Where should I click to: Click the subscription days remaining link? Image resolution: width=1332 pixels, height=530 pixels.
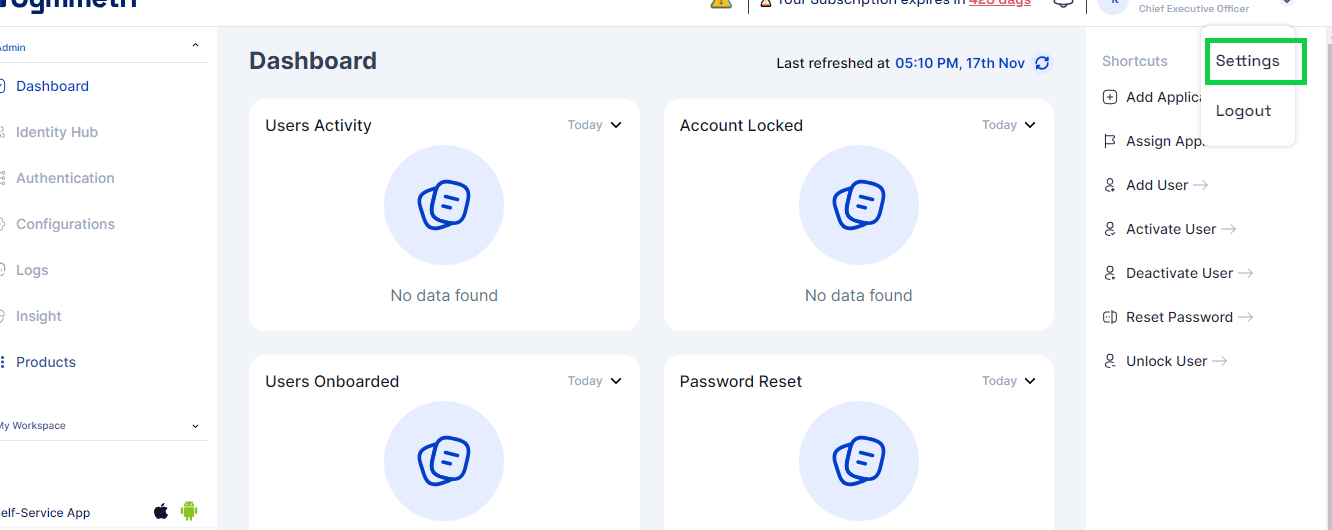(x=999, y=3)
